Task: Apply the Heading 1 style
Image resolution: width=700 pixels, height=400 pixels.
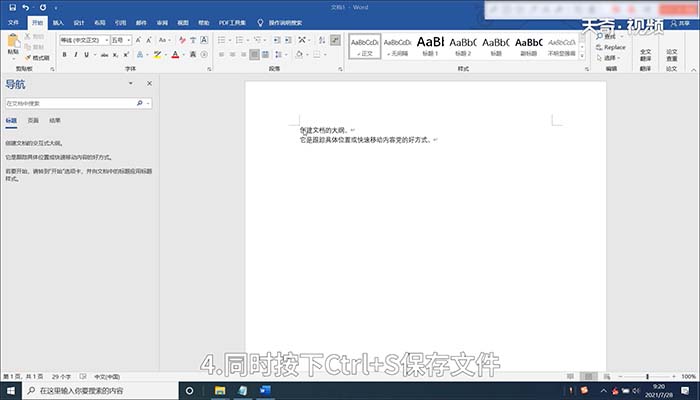Action: (x=430, y=46)
